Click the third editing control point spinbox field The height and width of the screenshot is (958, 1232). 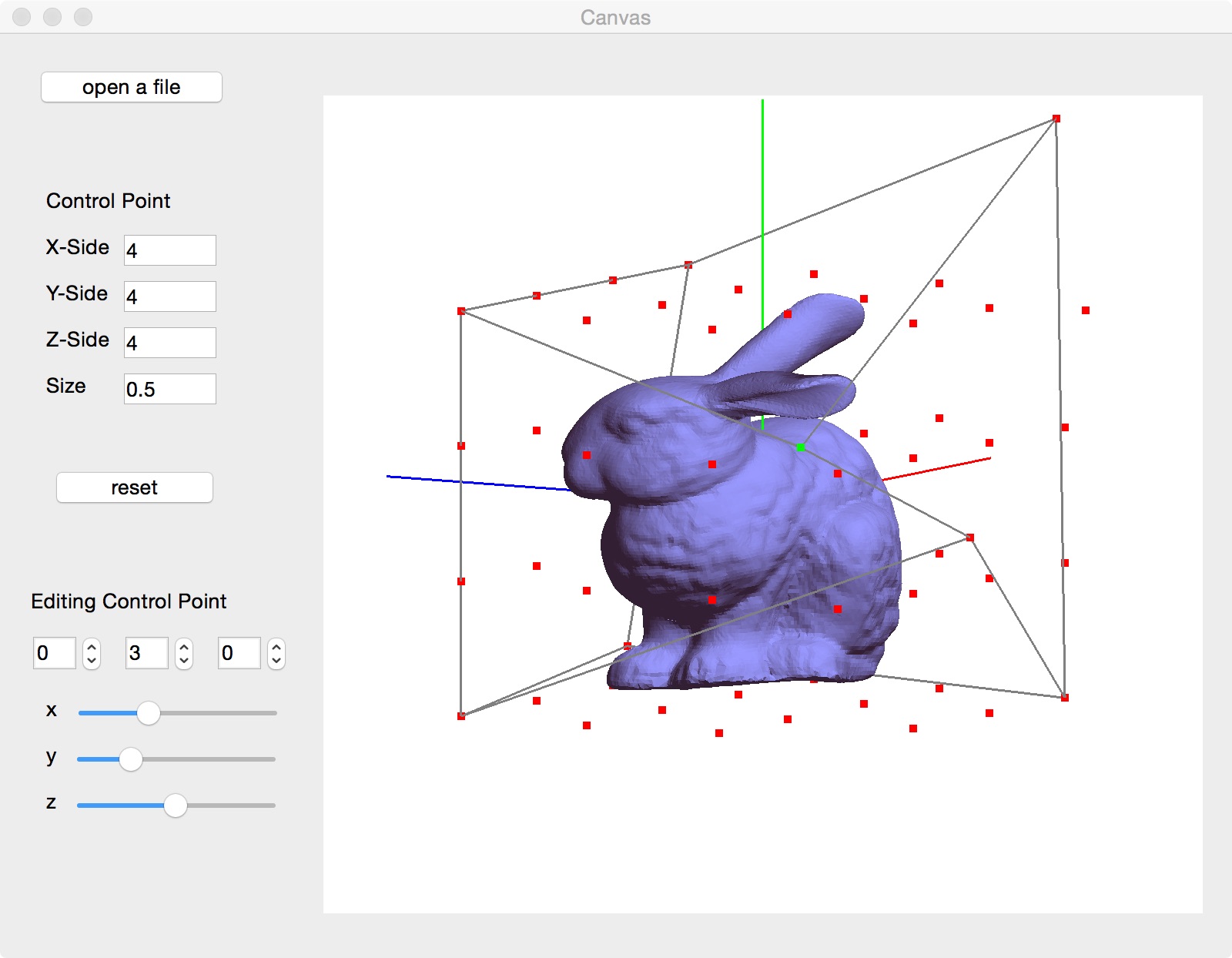pyautogui.click(x=239, y=653)
